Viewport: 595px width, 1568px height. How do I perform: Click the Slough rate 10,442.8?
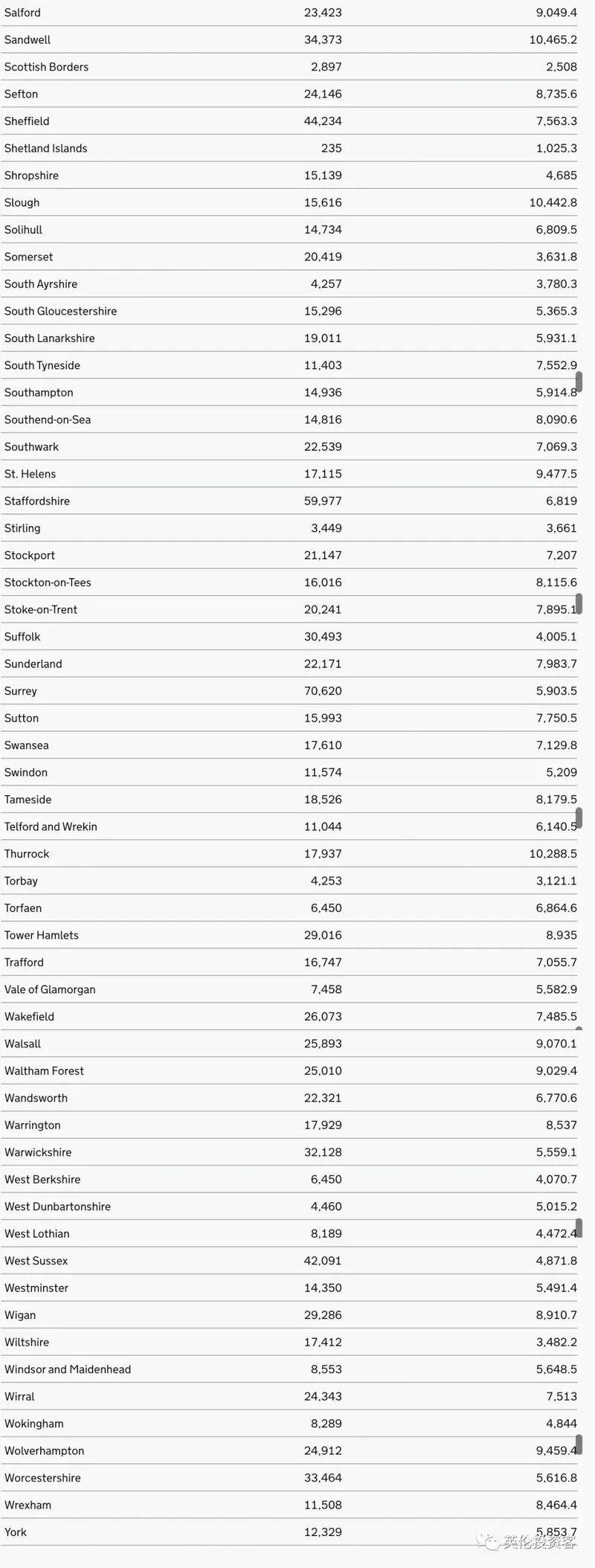pos(553,202)
